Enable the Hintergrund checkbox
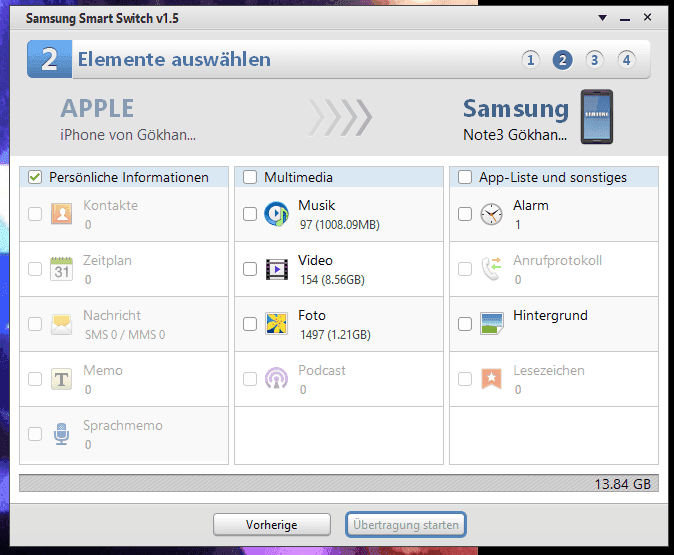The image size is (674, 555). click(465, 324)
